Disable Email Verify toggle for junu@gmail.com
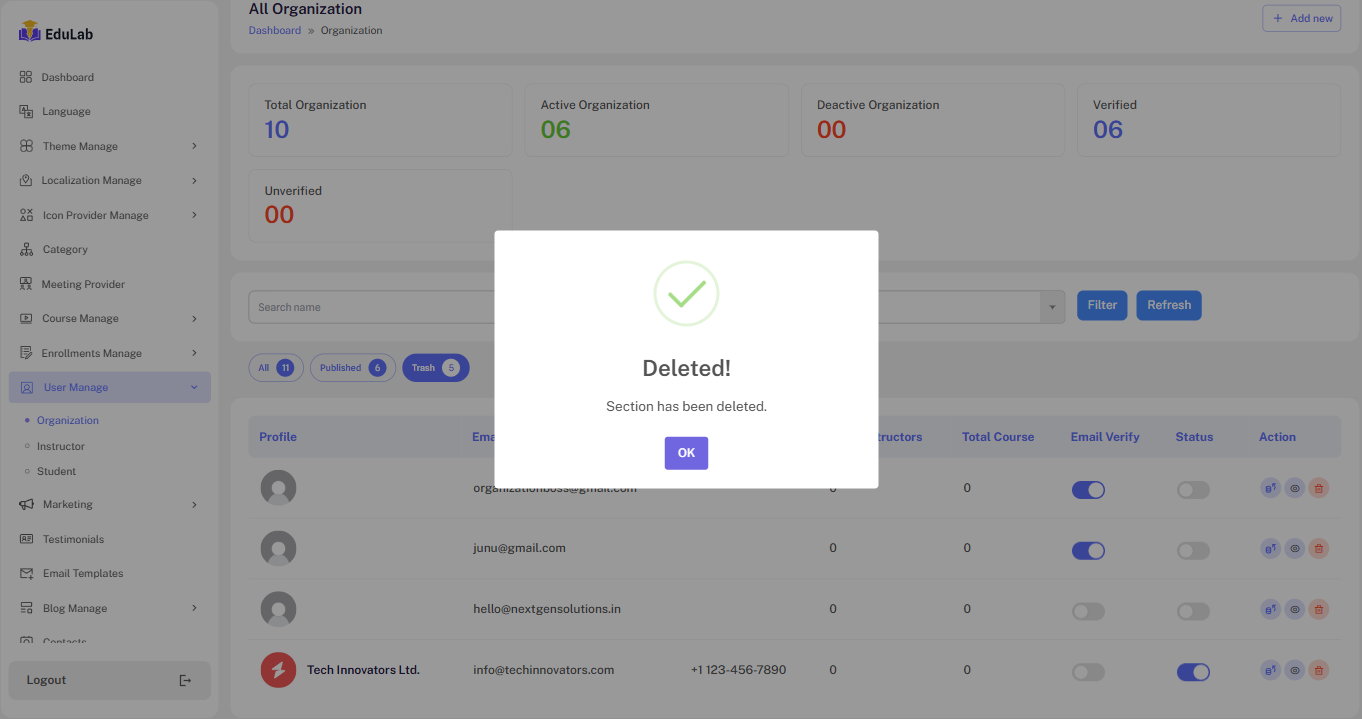Screen dimensions: 1362x719 pyautogui.click(x=1088, y=551)
